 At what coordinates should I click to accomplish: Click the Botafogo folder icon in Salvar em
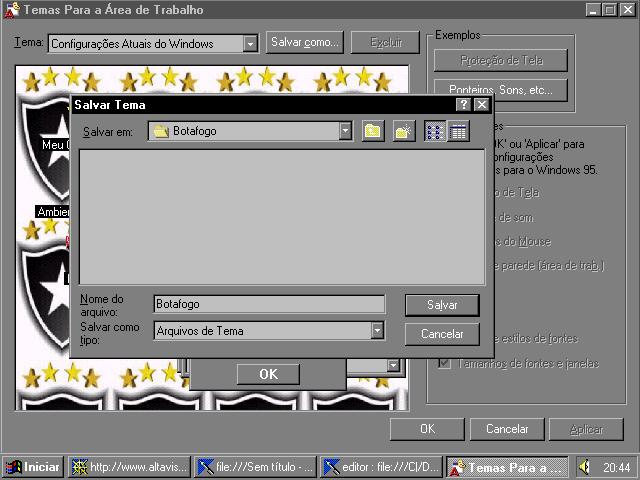click(x=160, y=131)
